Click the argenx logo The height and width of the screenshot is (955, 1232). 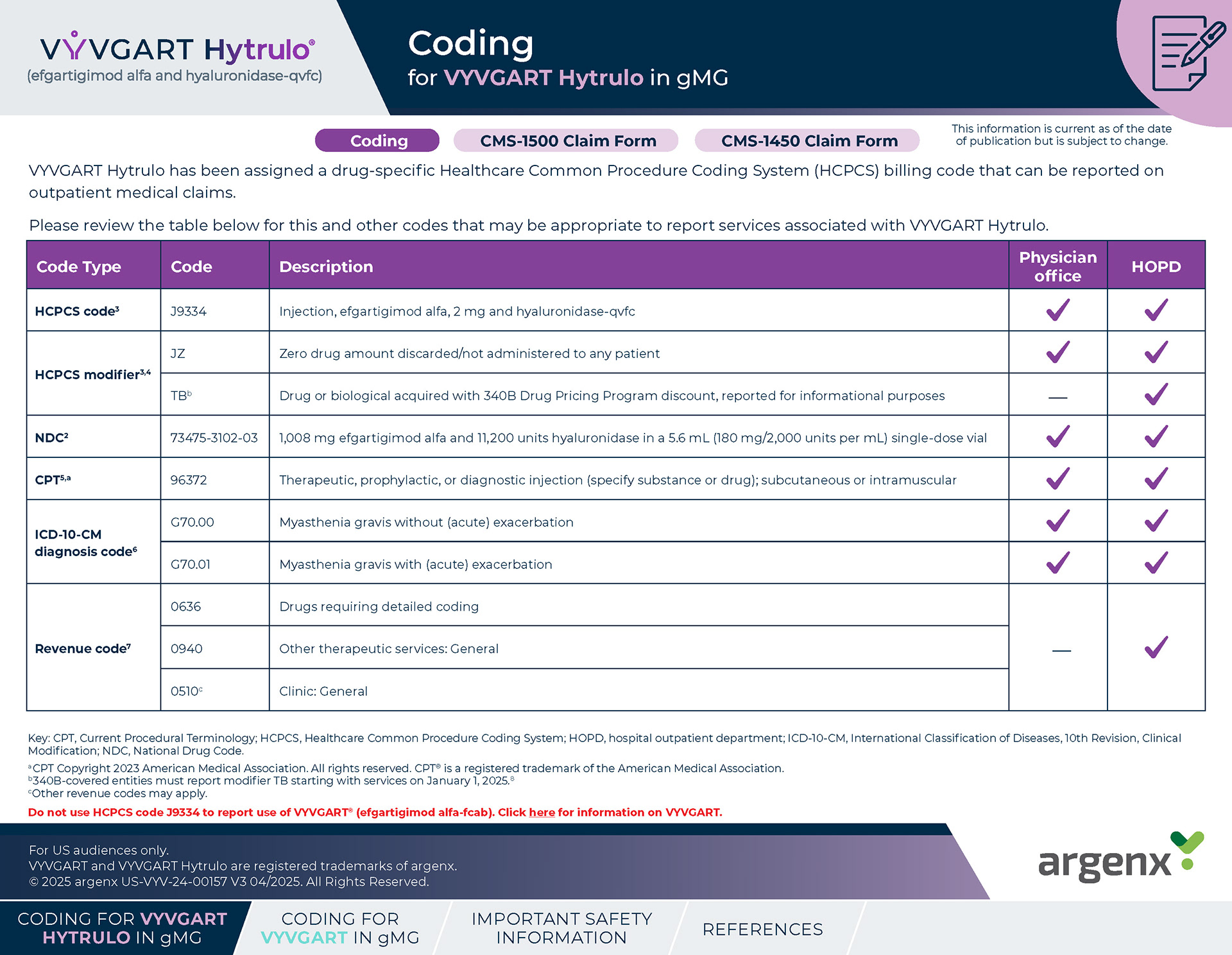coord(1119,858)
